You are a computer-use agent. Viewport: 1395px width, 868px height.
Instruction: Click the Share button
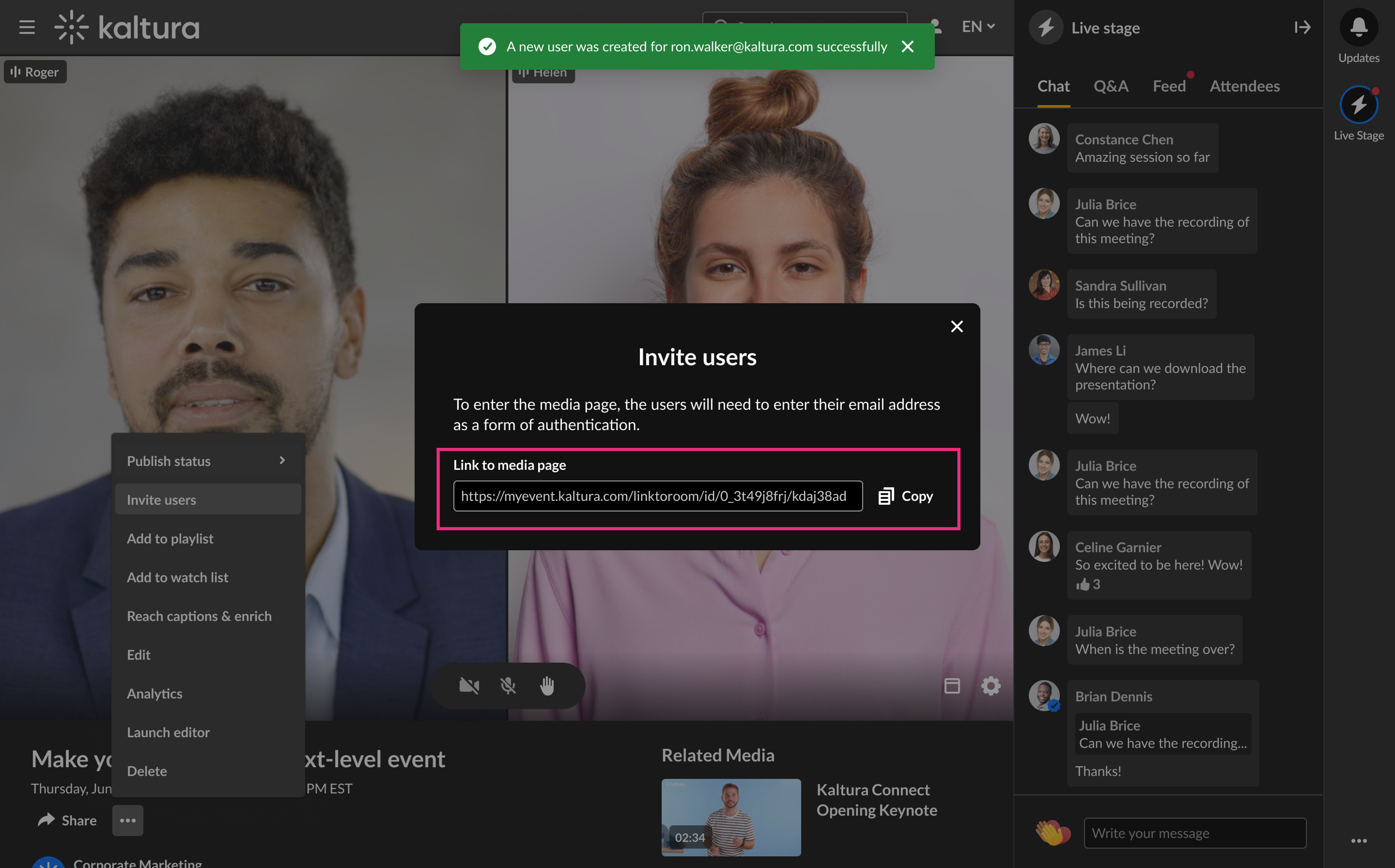click(x=67, y=820)
